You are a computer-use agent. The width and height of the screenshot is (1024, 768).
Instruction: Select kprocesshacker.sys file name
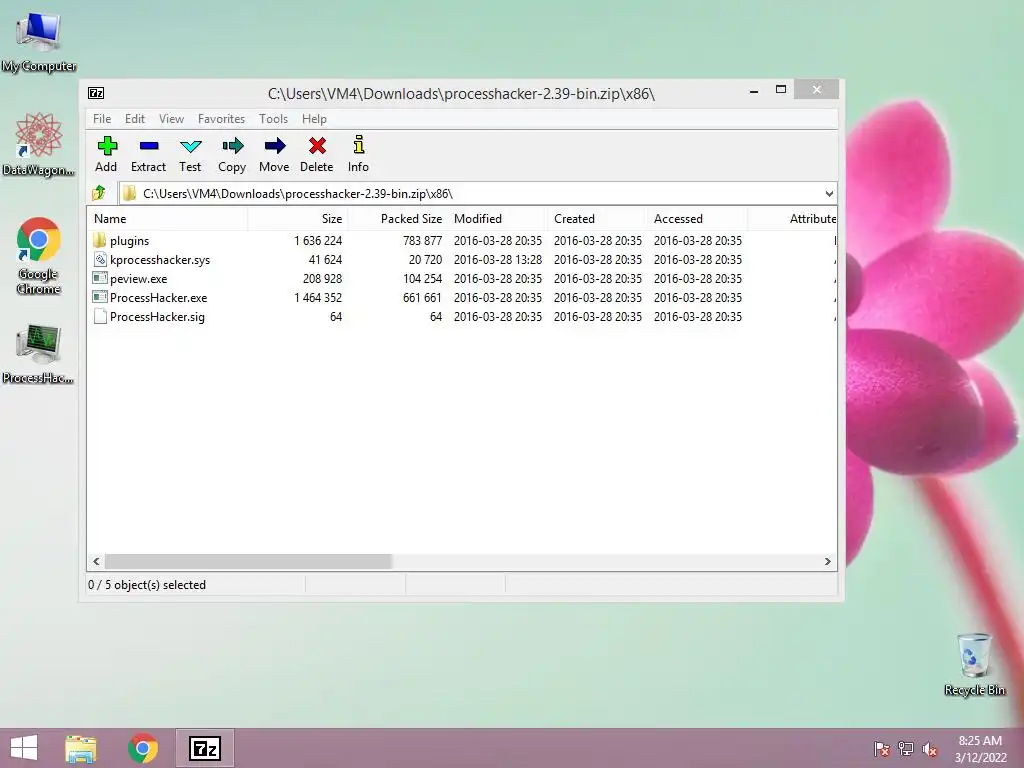point(160,260)
